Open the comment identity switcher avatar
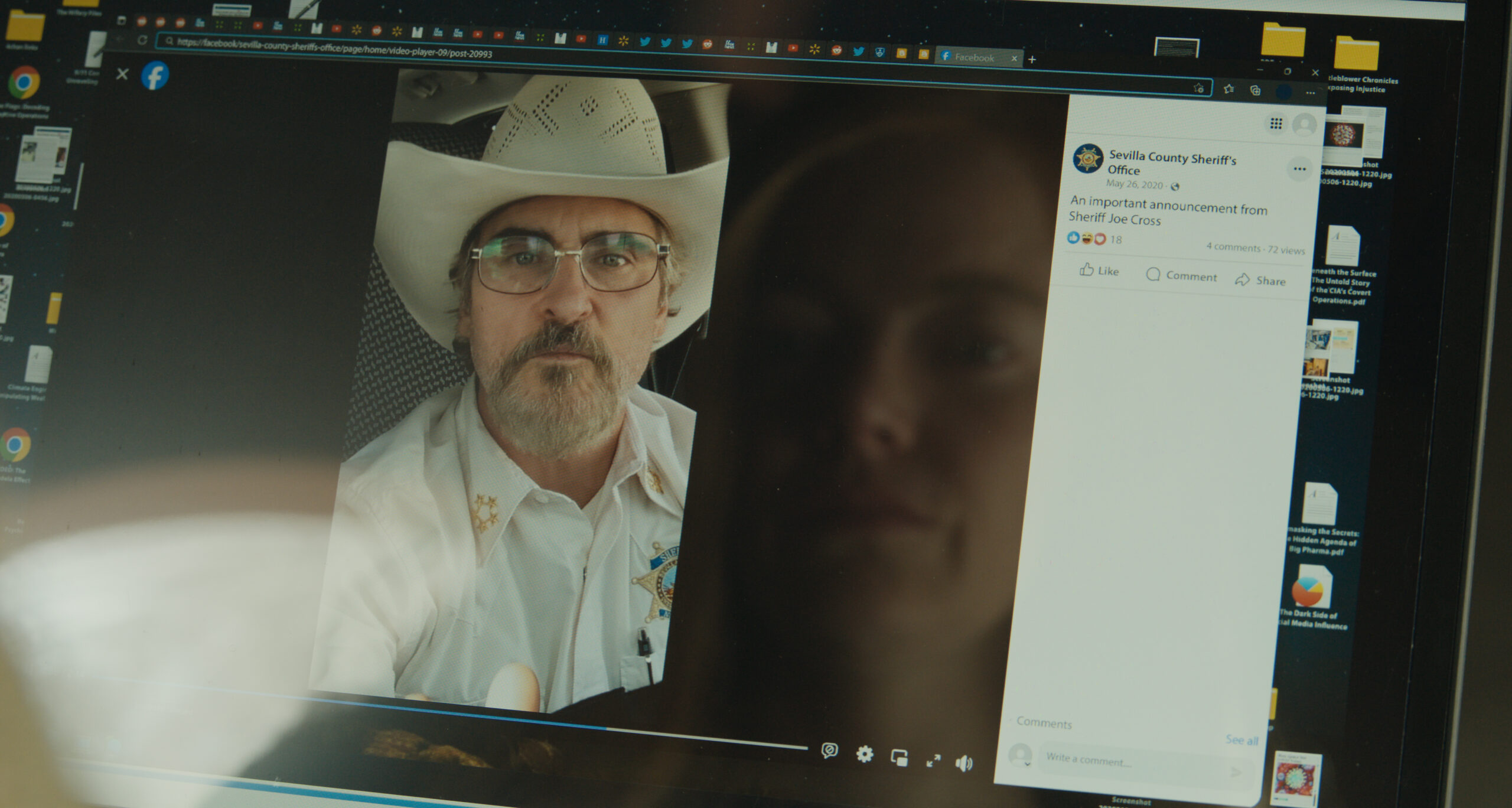Image resolution: width=1512 pixels, height=808 pixels. point(1020,755)
